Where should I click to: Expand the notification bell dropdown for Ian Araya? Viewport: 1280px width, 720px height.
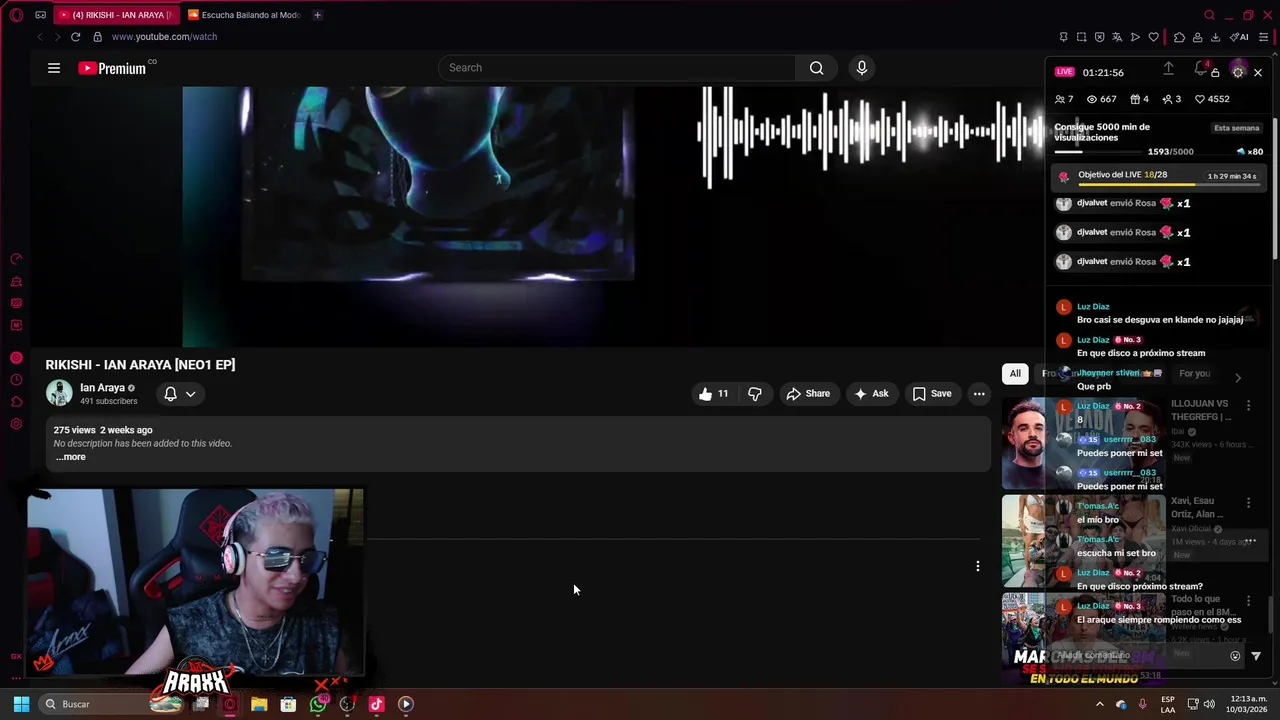180,394
